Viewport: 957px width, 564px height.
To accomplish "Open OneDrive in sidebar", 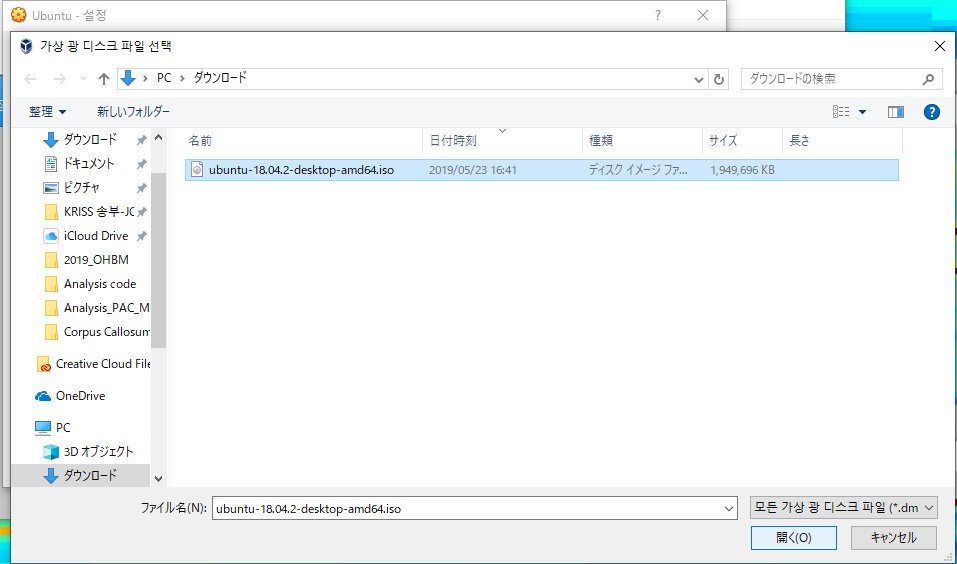I will 80,396.
